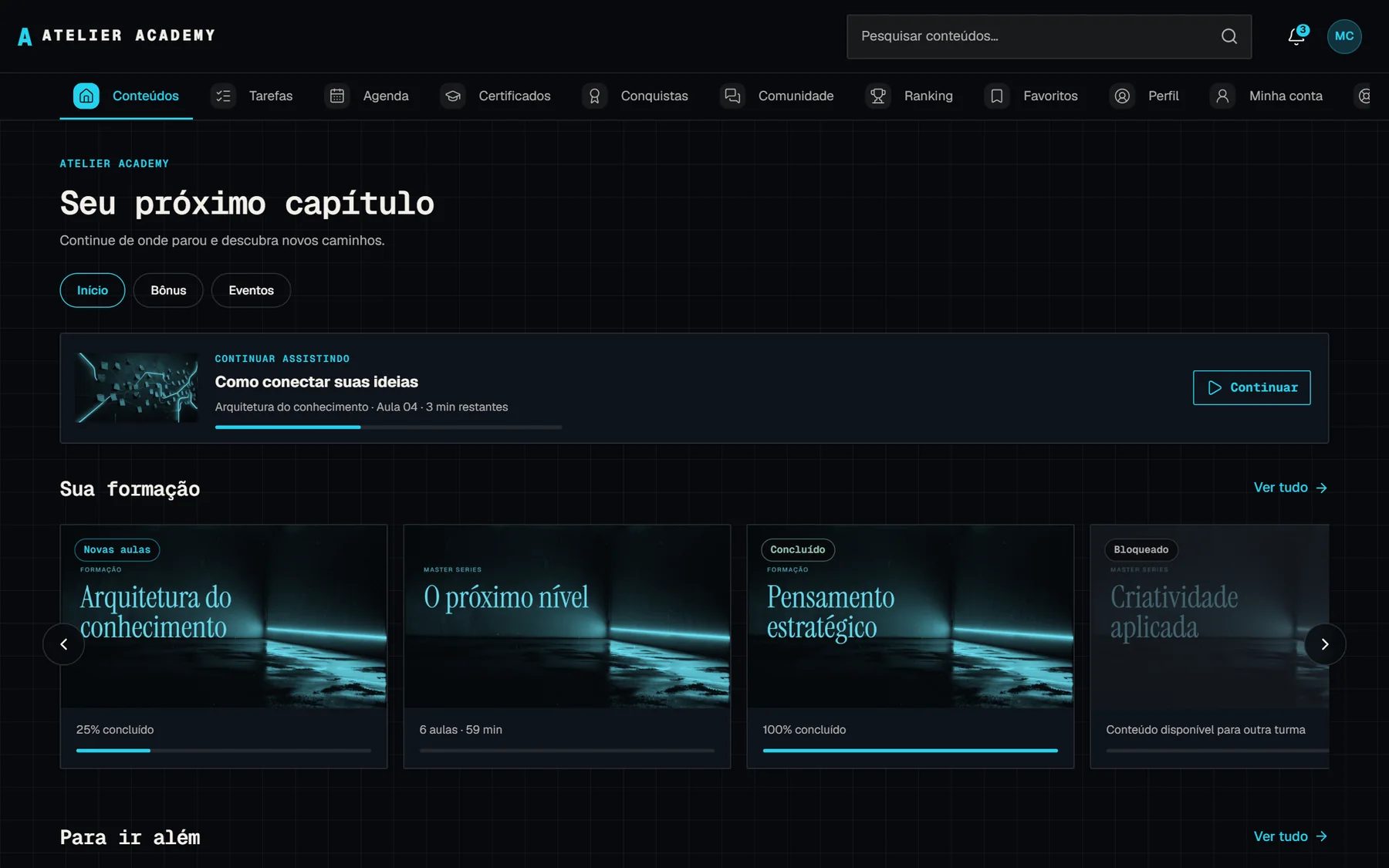Open Ver tudo for Sua formação
This screenshot has height=868, width=1389.
coord(1290,488)
